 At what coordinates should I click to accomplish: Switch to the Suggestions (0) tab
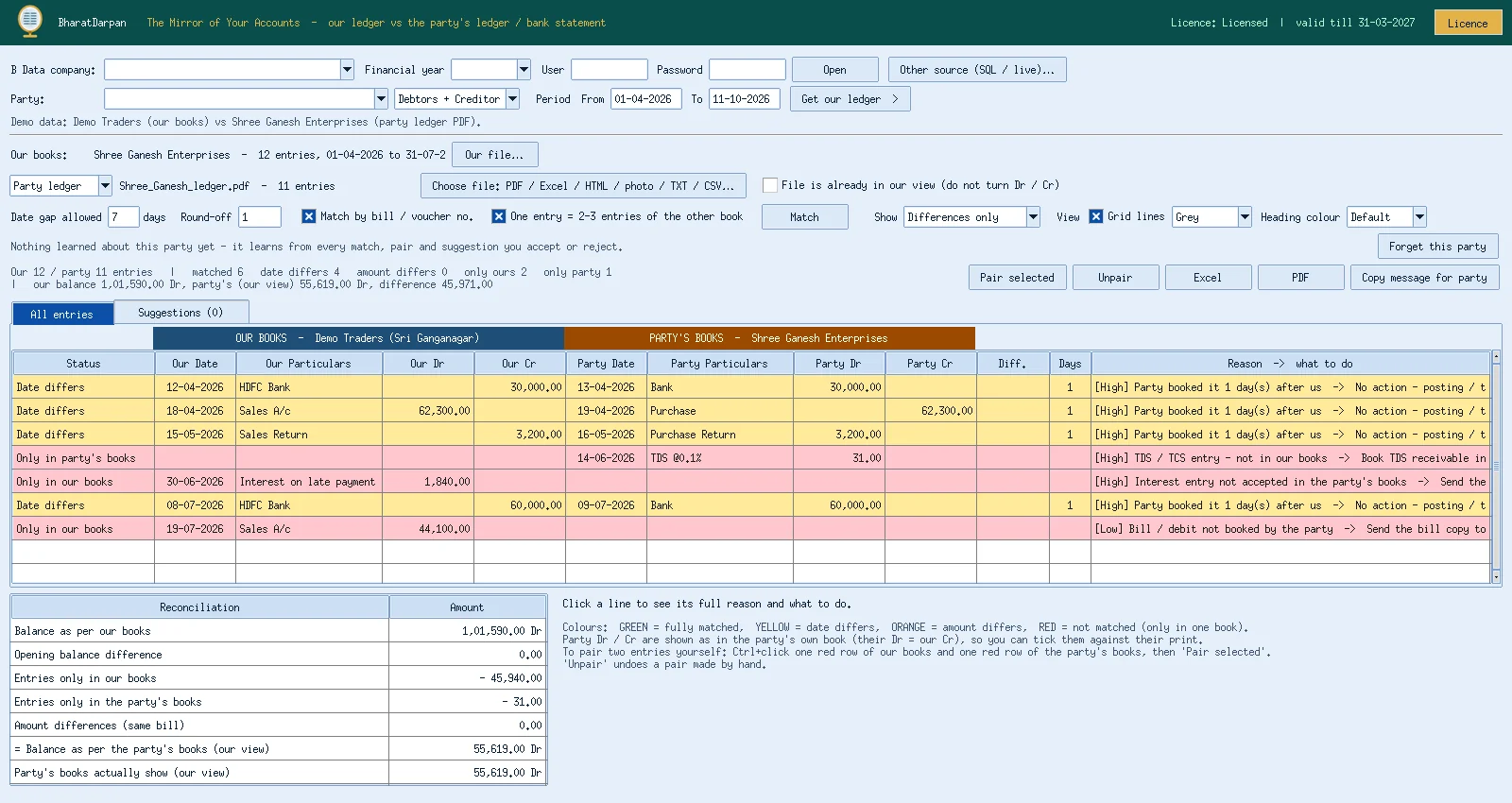pyautogui.click(x=180, y=313)
